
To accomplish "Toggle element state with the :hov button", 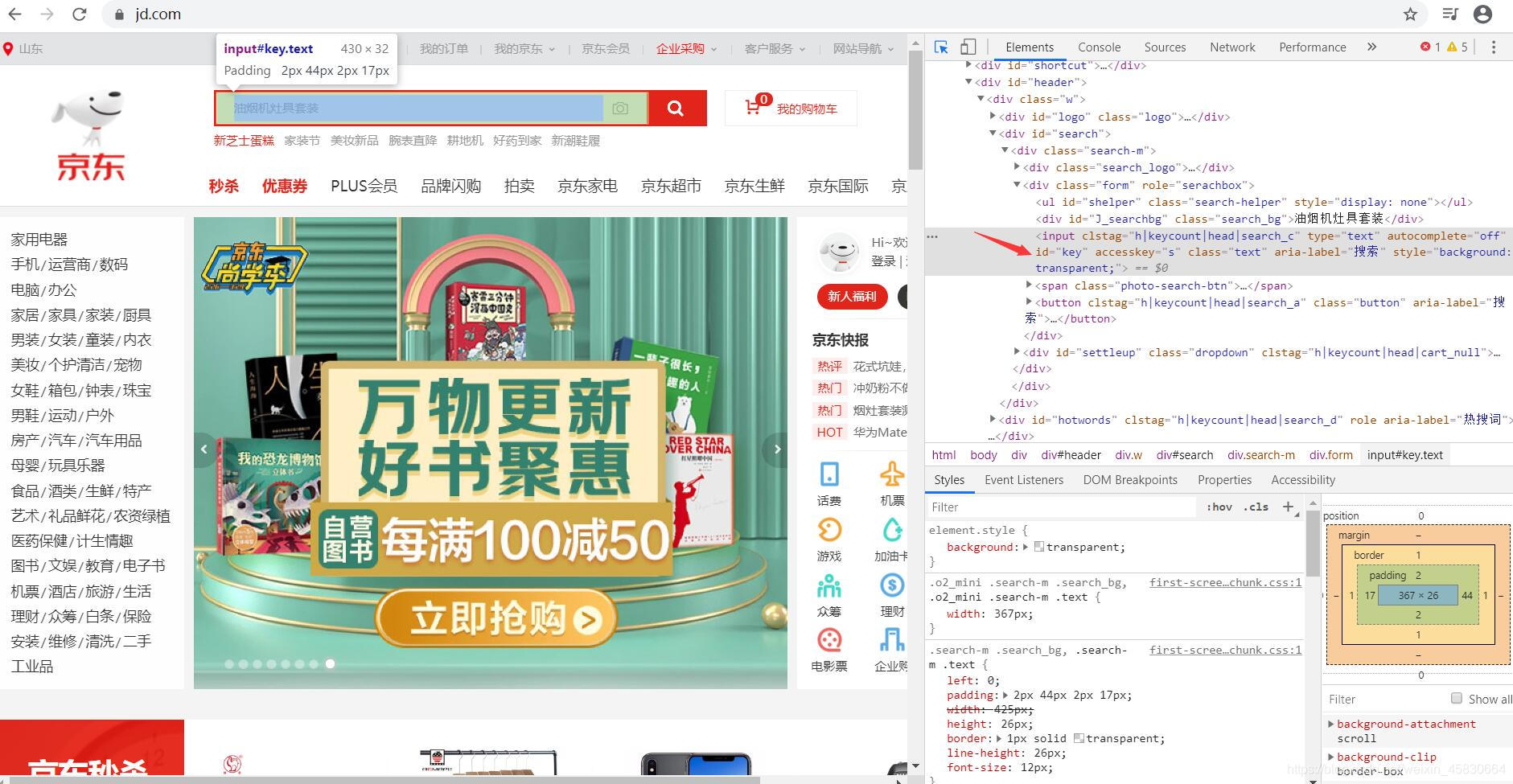I will 1219,507.
